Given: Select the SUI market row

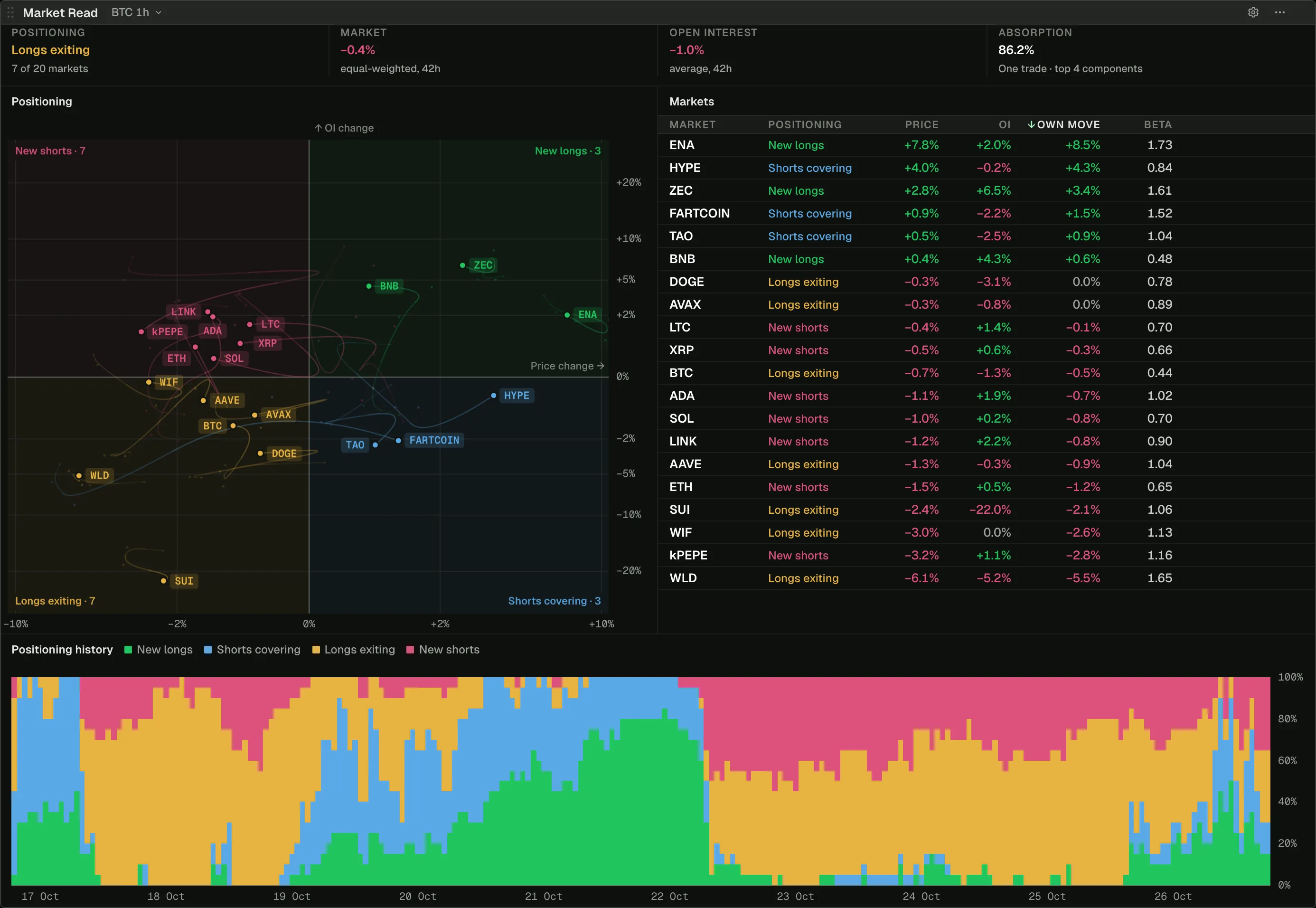Looking at the screenshot, I should coord(986,510).
